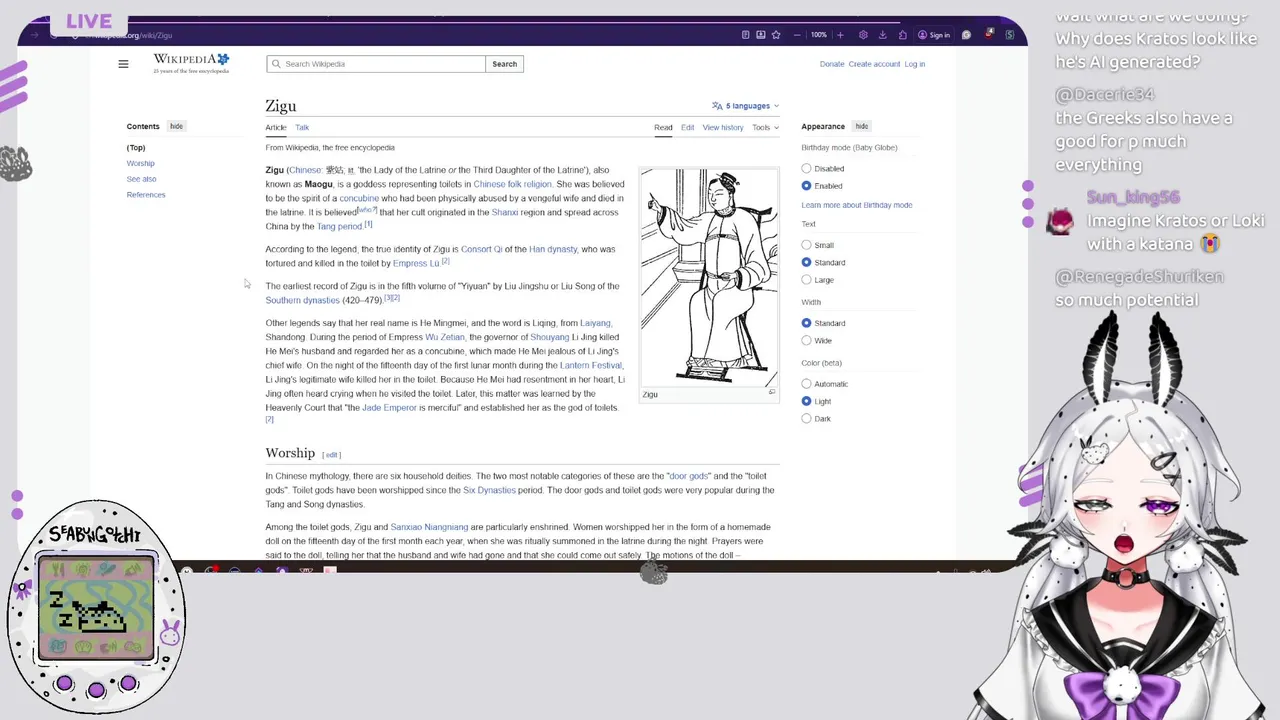1280x720 pixels.
Task: Zoom in using the browser plus icon
Action: click(840, 35)
